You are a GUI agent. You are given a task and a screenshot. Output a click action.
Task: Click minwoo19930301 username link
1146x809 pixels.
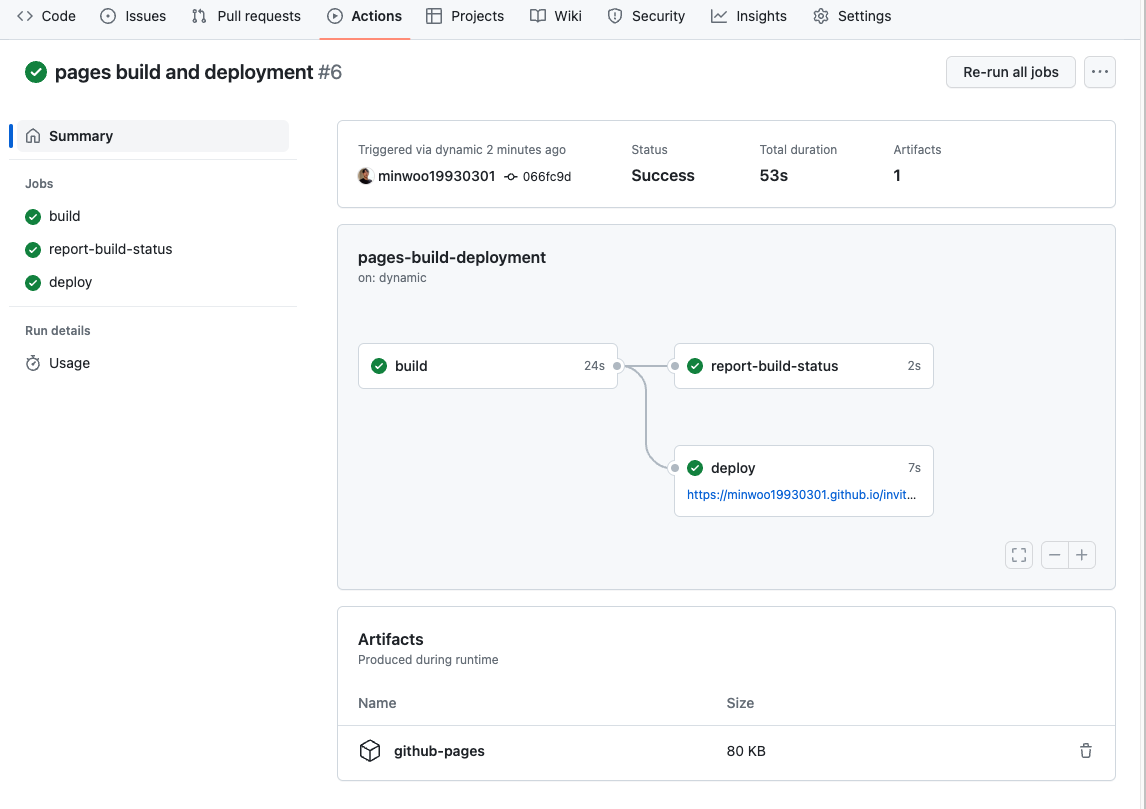click(x=436, y=176)
